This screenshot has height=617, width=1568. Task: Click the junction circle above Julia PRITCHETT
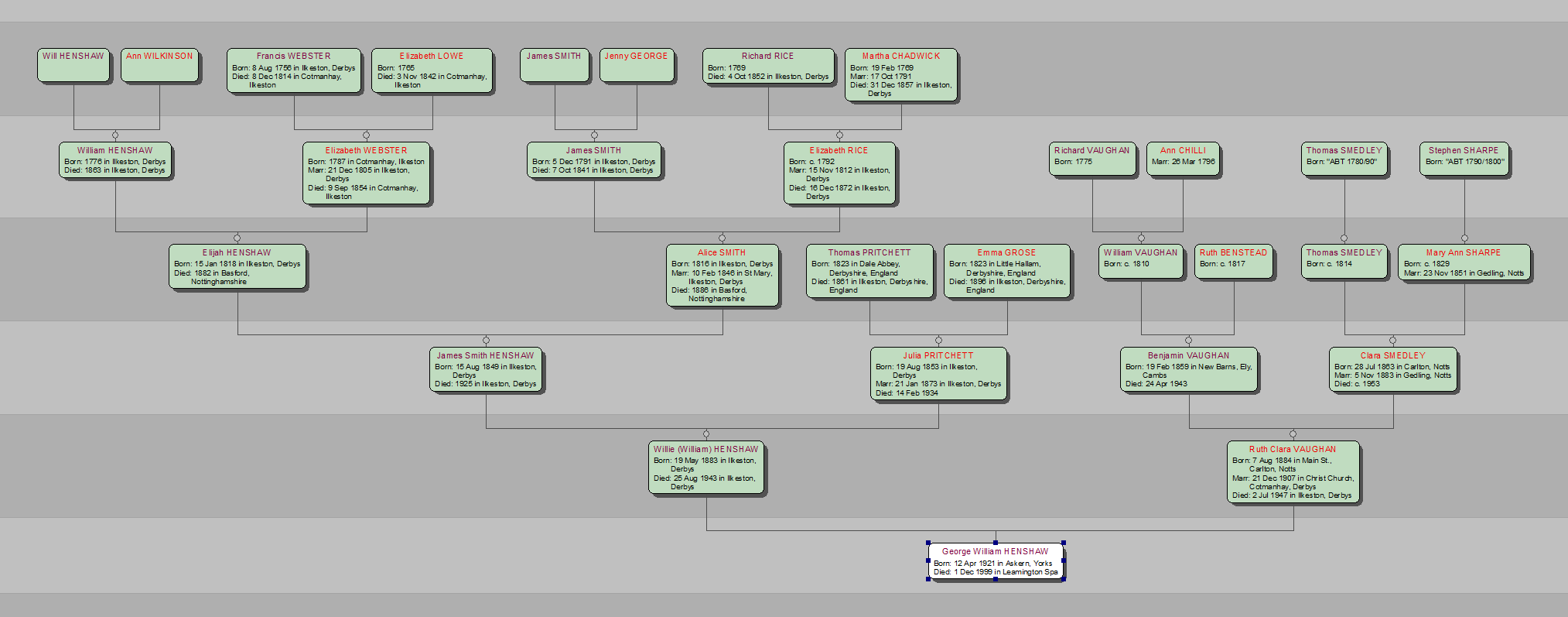[938, 340]
